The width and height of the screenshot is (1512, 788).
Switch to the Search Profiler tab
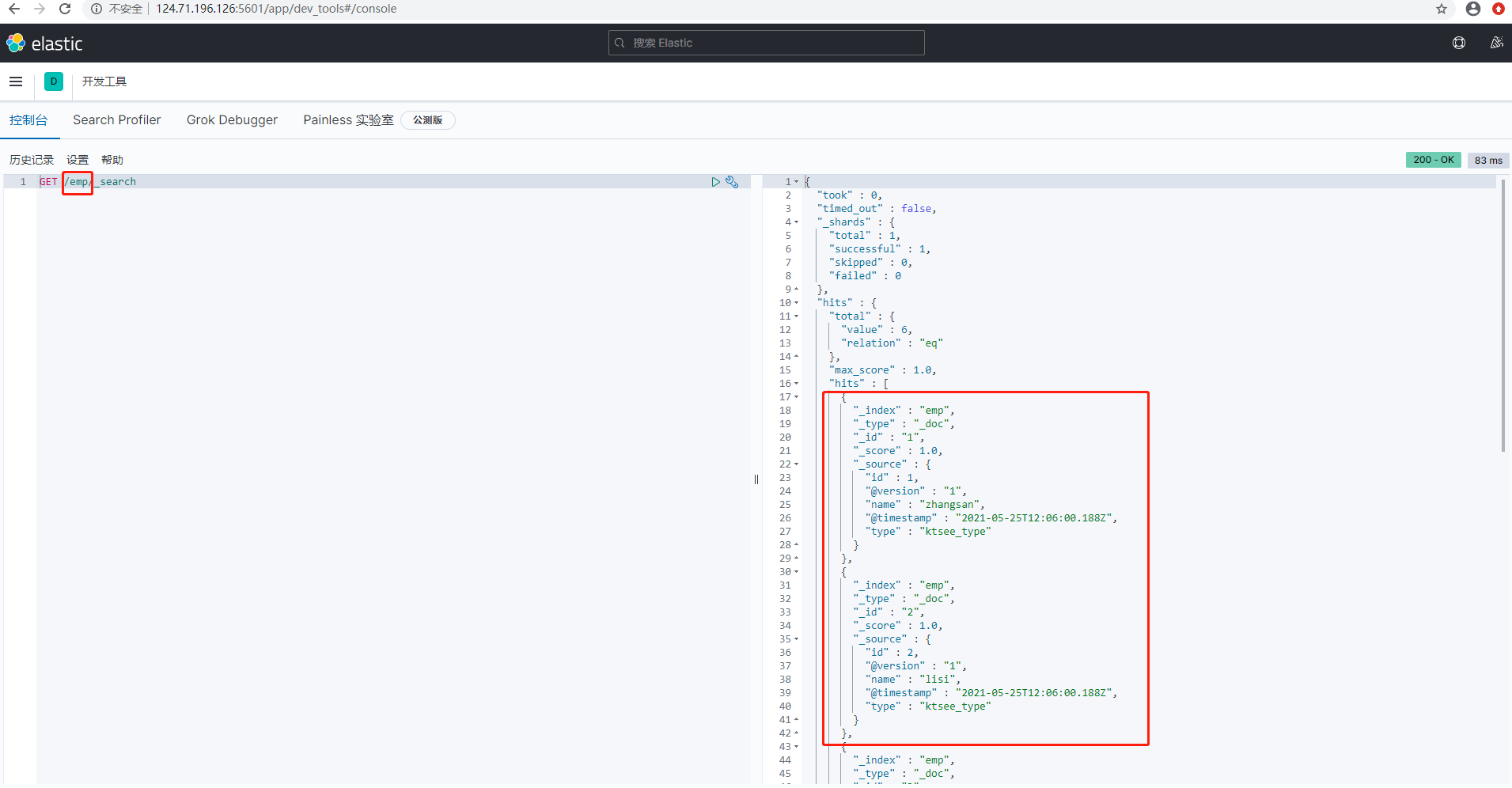click(117, 120)
